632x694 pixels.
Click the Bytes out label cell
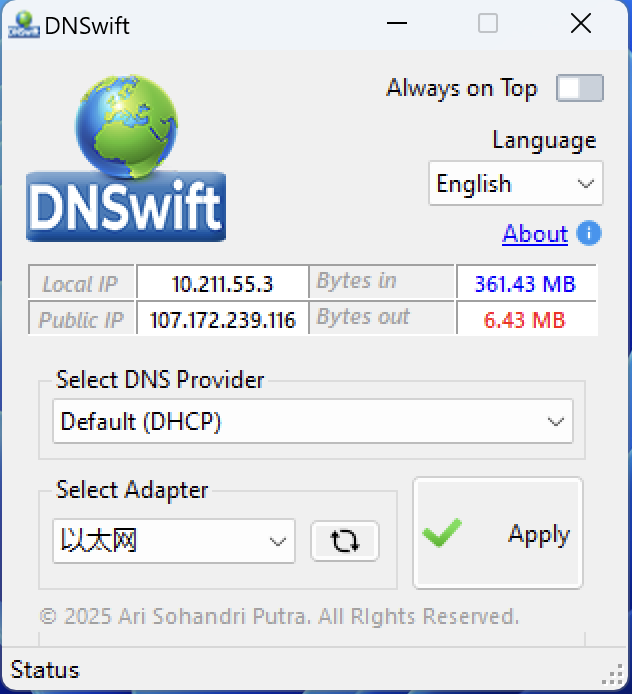[x=382, y=318]
